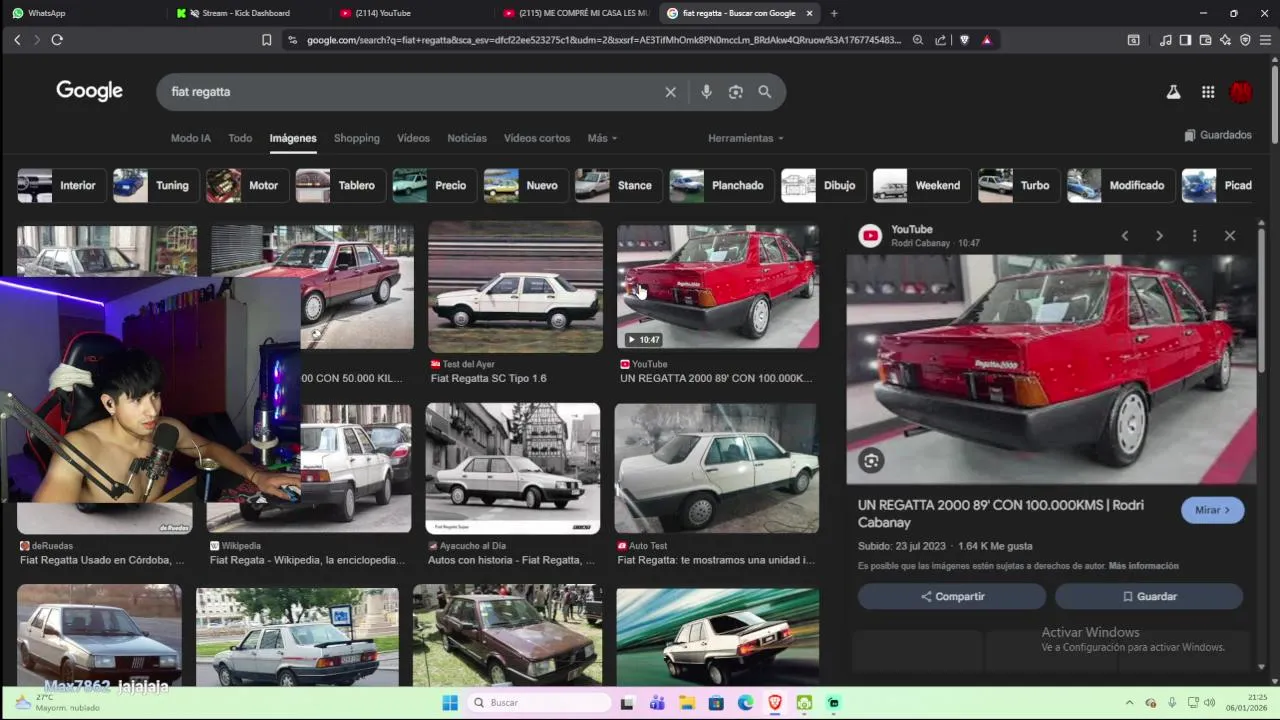1280x720 pixels.
Task: Open the Brave Shields lion icon
Action: tap(964, 40)
